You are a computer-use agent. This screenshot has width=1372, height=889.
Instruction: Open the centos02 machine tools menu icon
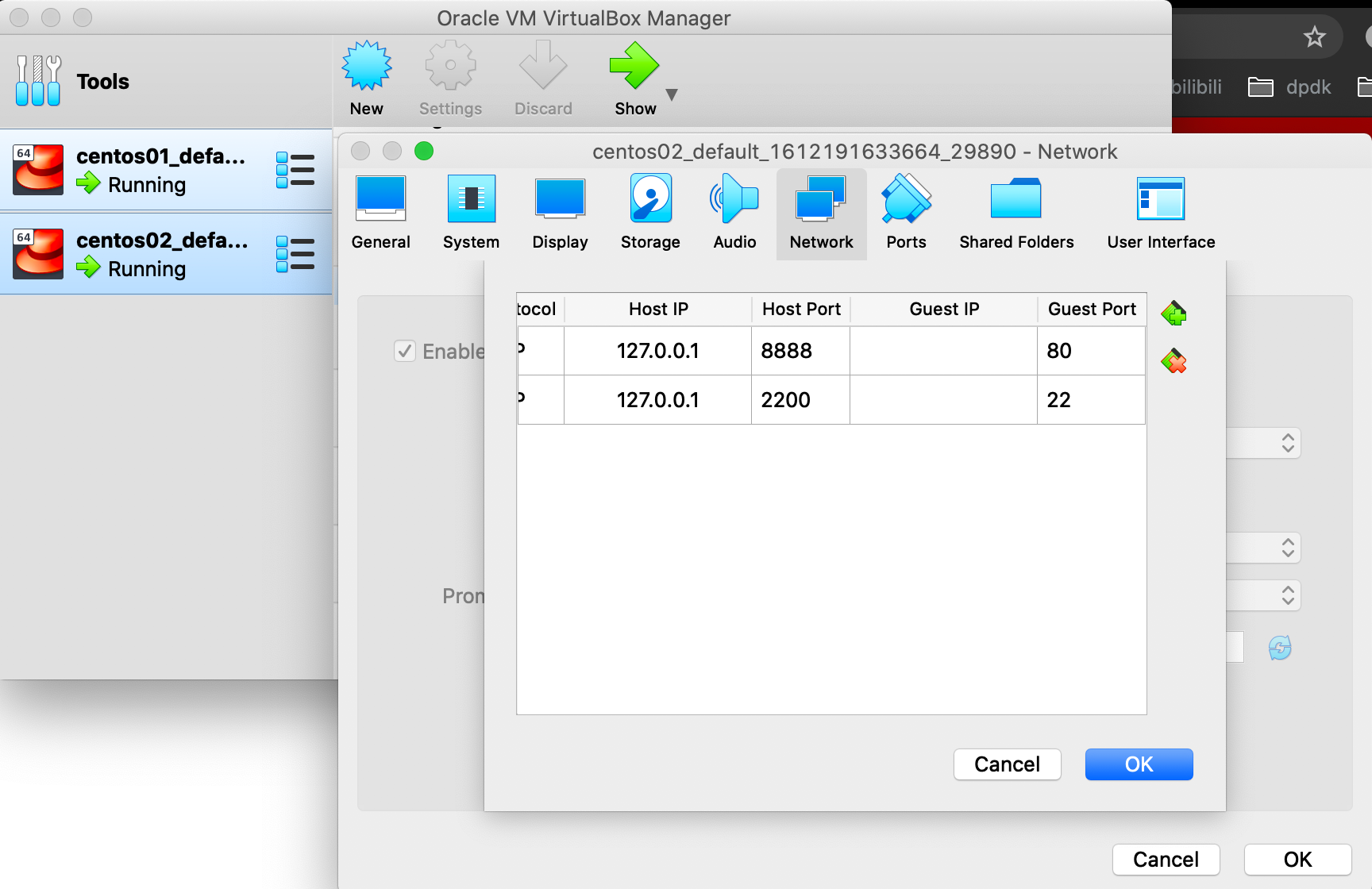coord(295,254)
